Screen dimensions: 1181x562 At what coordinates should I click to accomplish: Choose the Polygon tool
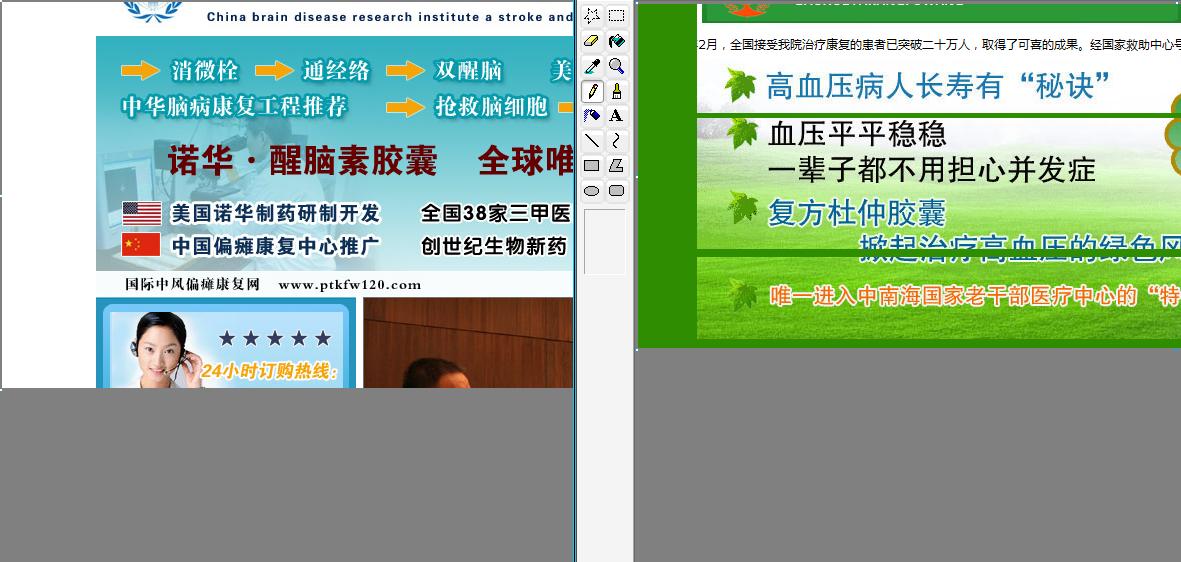coord(616,166)
